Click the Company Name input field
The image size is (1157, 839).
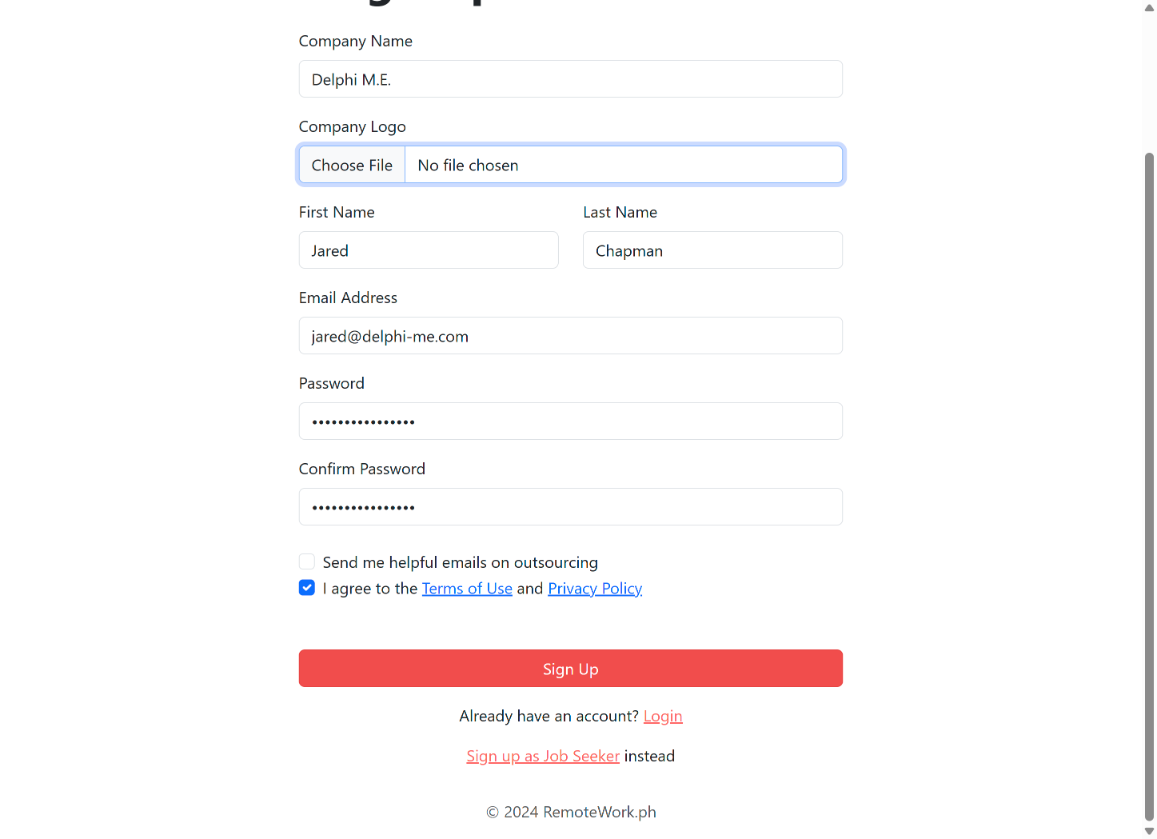click(570, 79)
